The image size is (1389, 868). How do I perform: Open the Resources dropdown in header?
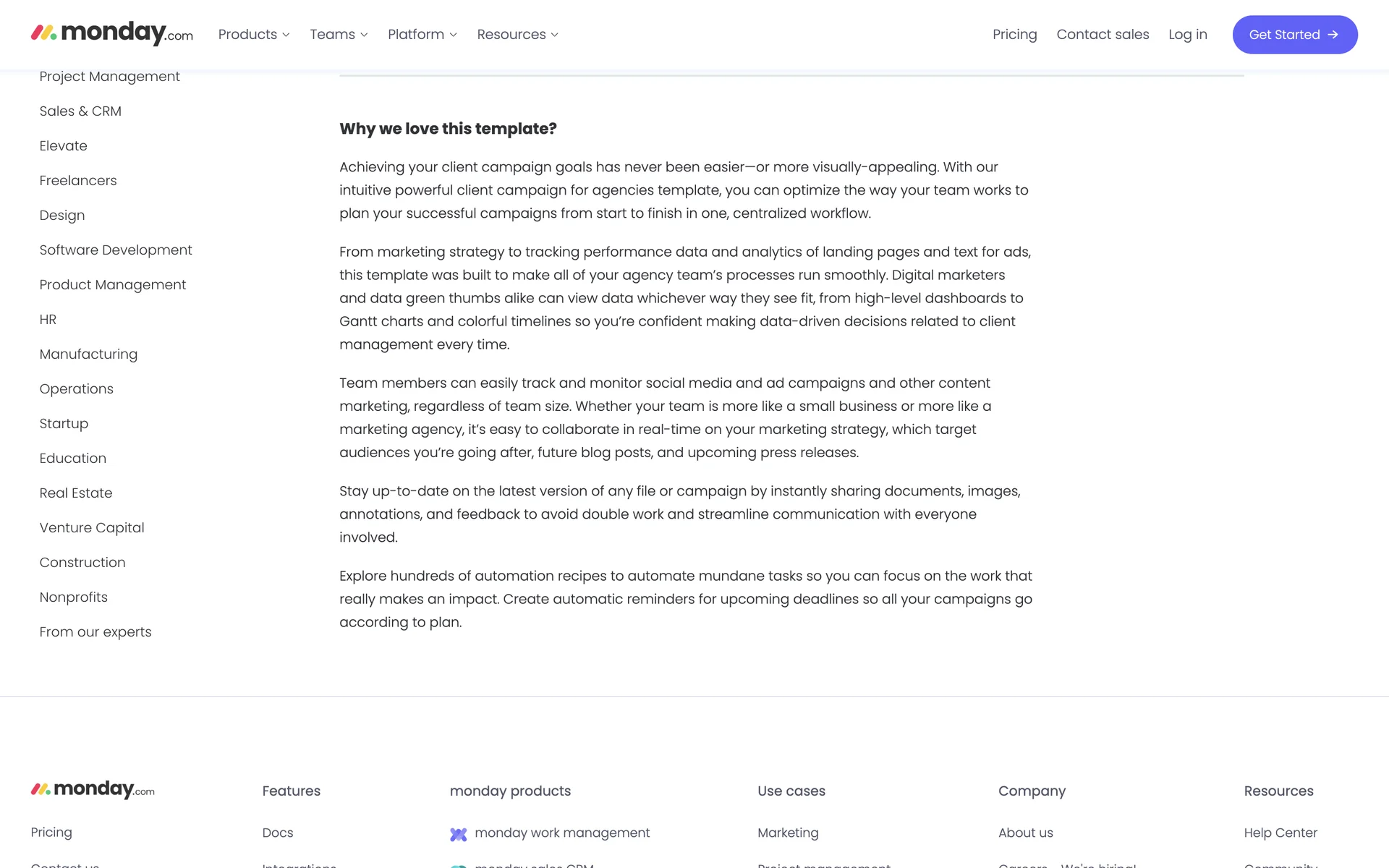point(517,35)
